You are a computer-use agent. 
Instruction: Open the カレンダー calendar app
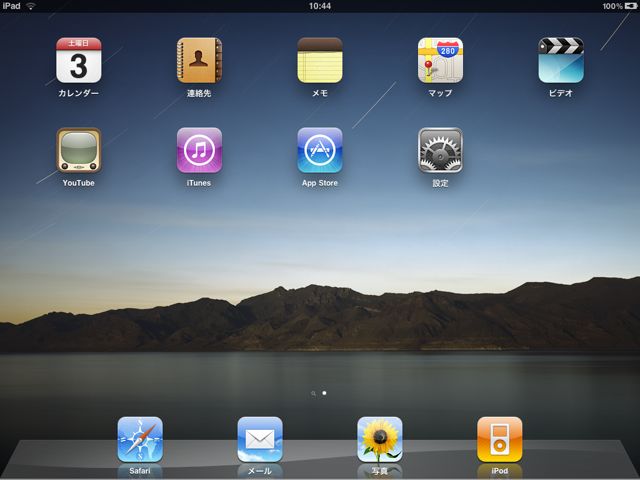coord(78,60)
